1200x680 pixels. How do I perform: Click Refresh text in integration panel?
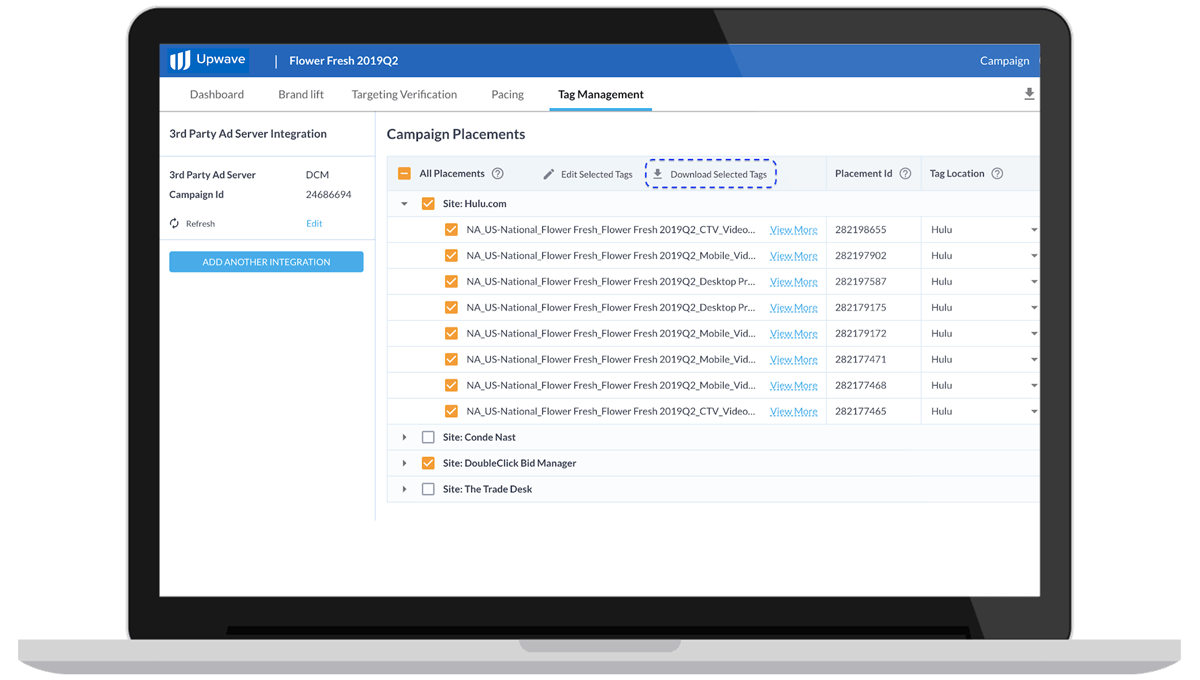200,224
